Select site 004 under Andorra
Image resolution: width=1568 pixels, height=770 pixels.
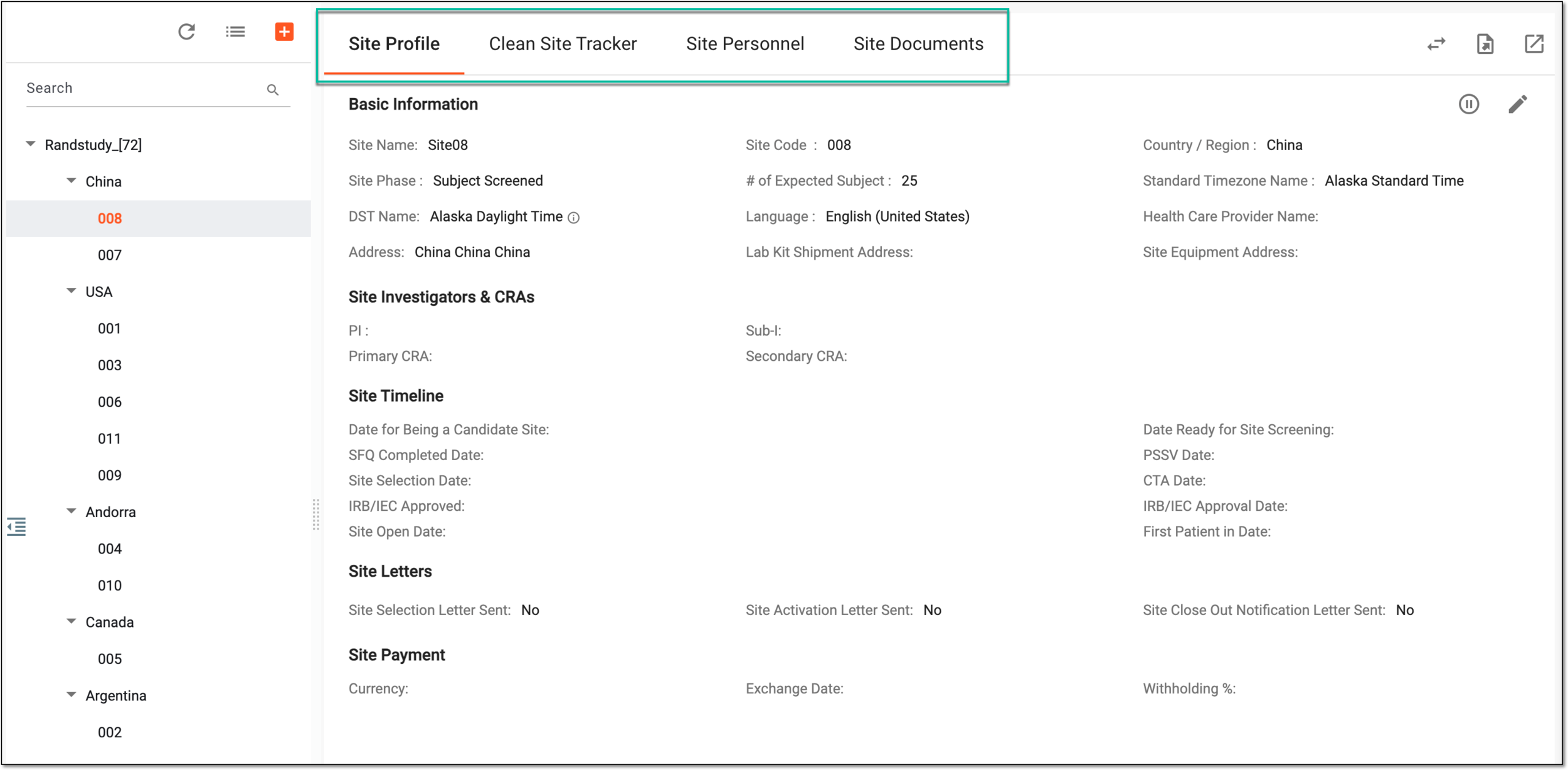[110, 549]
